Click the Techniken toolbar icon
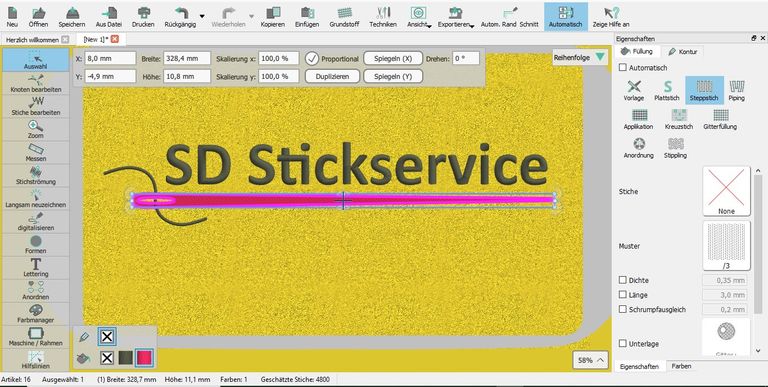 coord(383,17)
